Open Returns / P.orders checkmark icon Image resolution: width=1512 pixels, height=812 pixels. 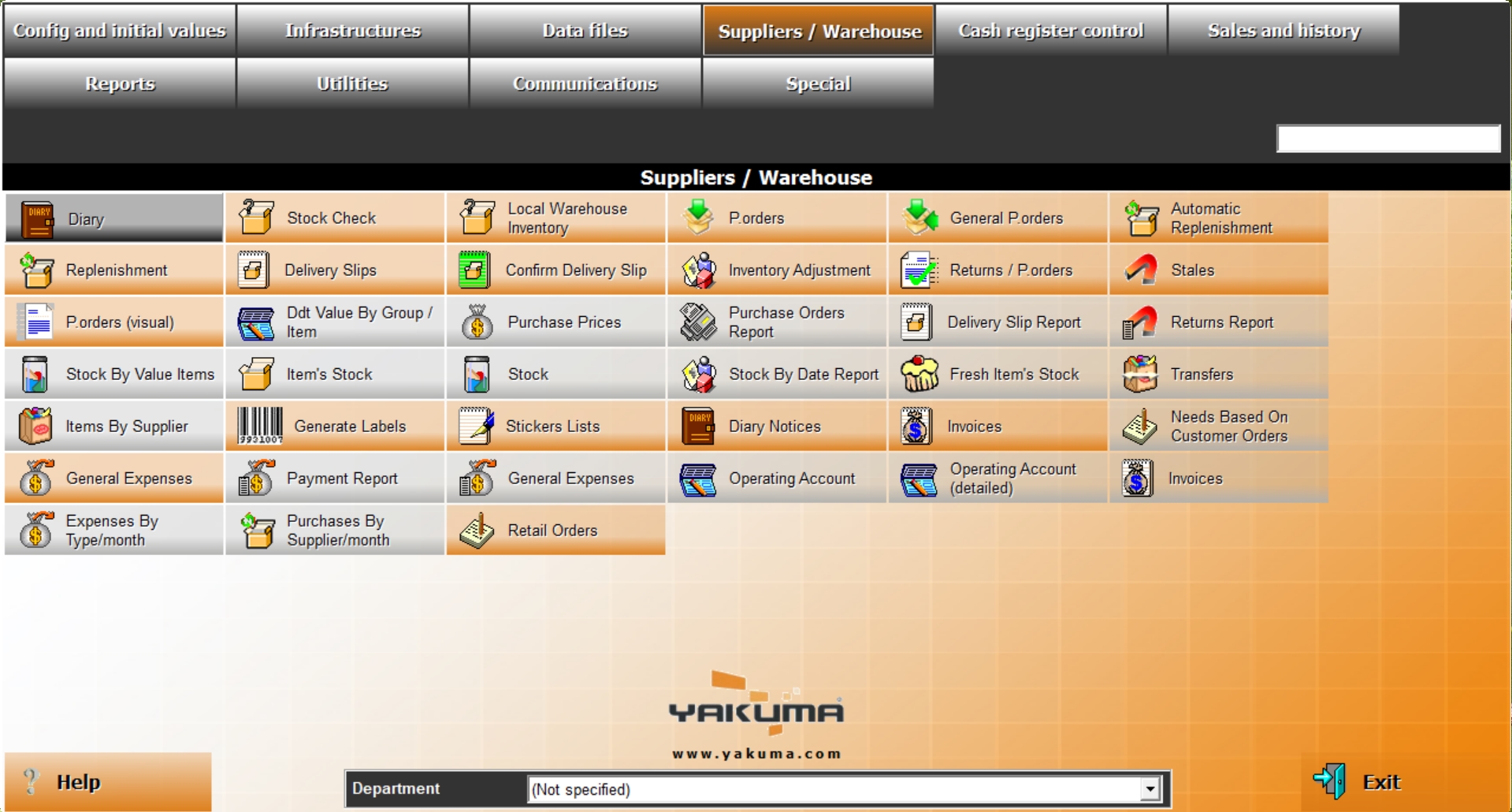click(919, 270)
